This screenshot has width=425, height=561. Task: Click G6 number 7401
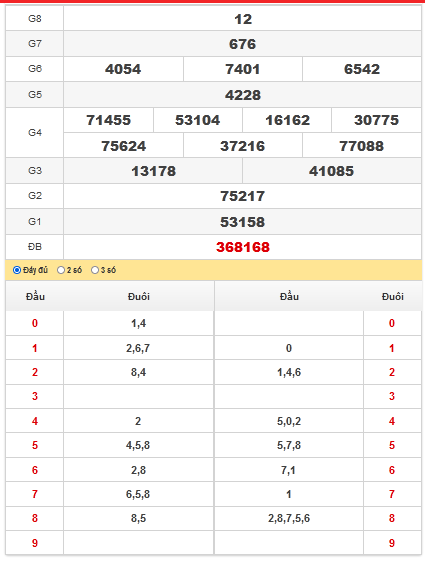point(243,69)
